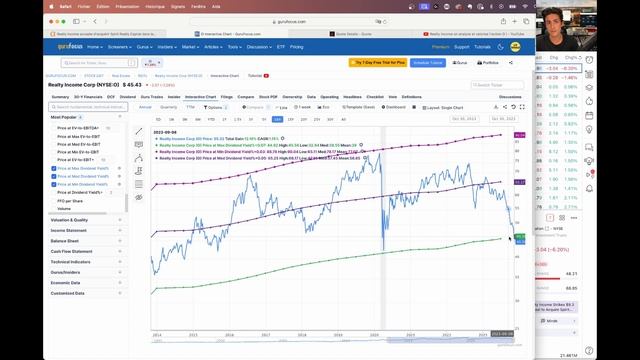Click the blue Schedule Tutorial button
Screen dimensions: 640x360
(x=428, y=63)
